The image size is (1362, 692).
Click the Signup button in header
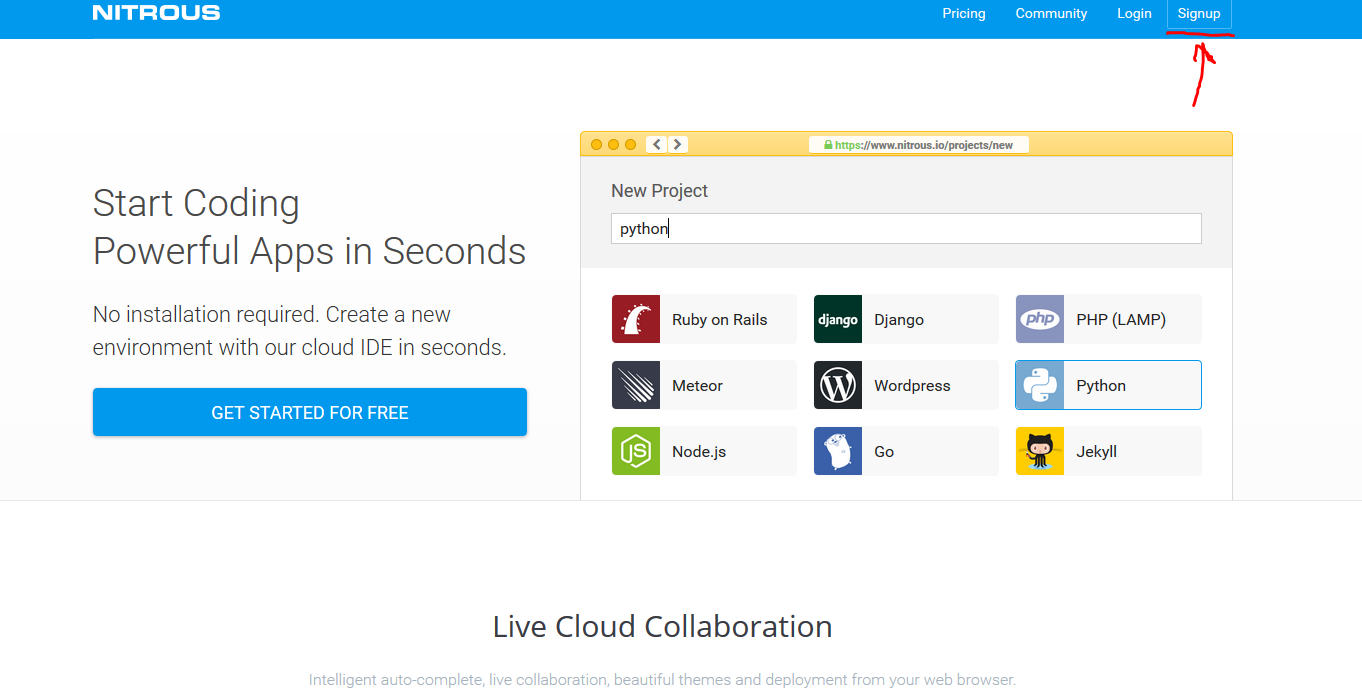tap(1199, 13)
